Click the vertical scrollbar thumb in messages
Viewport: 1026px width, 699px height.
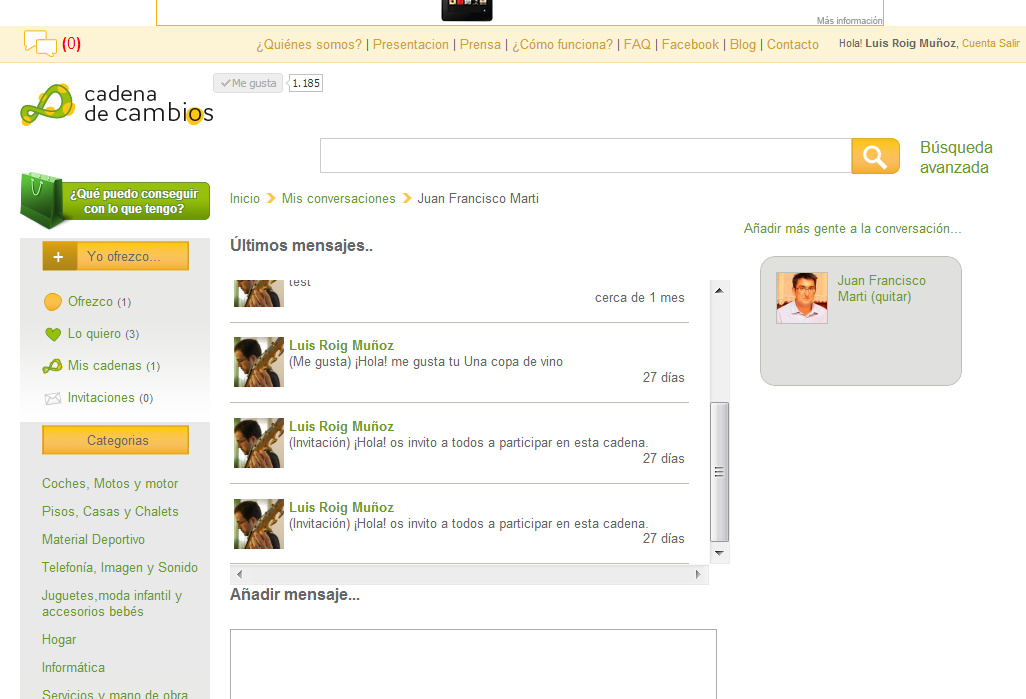pos(719,471)
